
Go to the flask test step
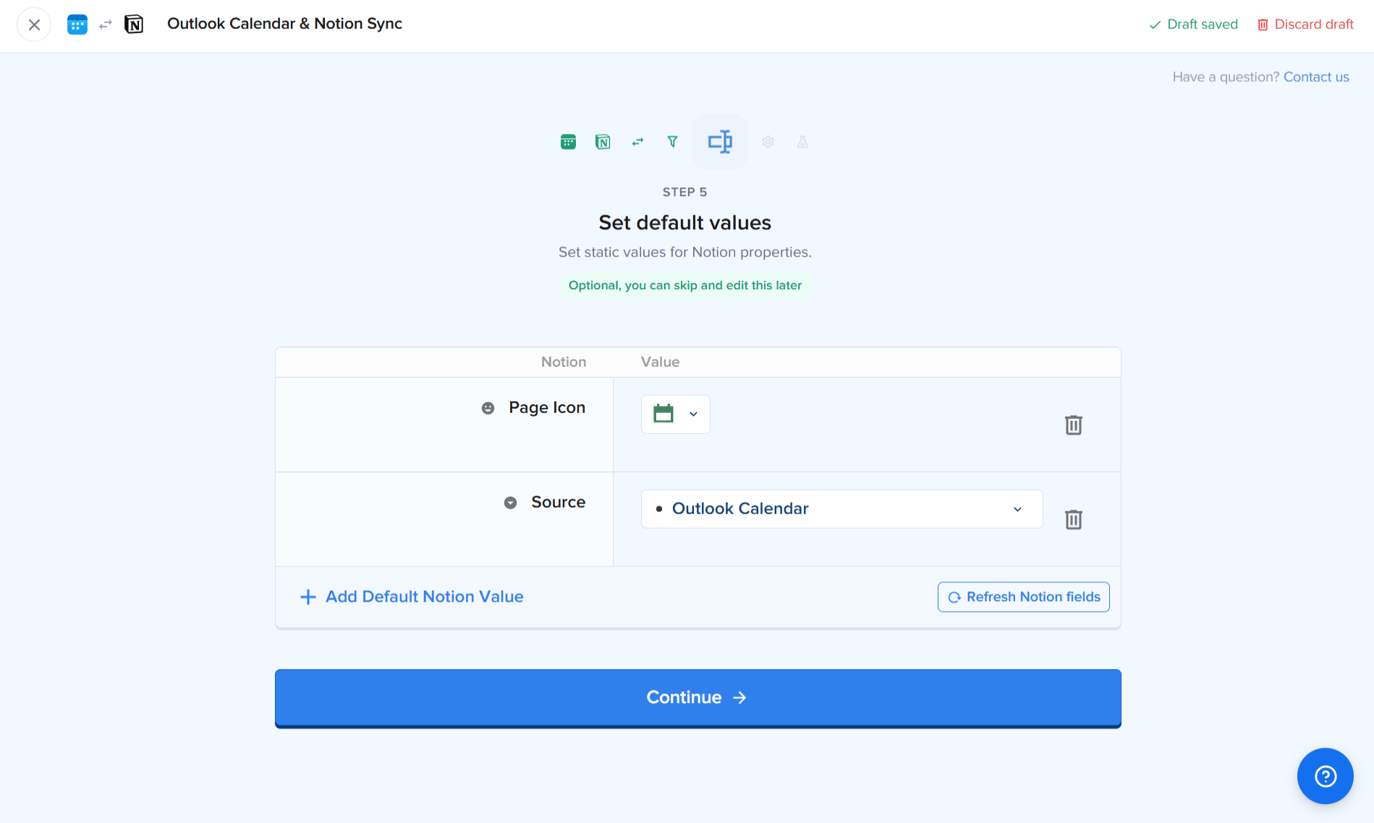[803, 142]
